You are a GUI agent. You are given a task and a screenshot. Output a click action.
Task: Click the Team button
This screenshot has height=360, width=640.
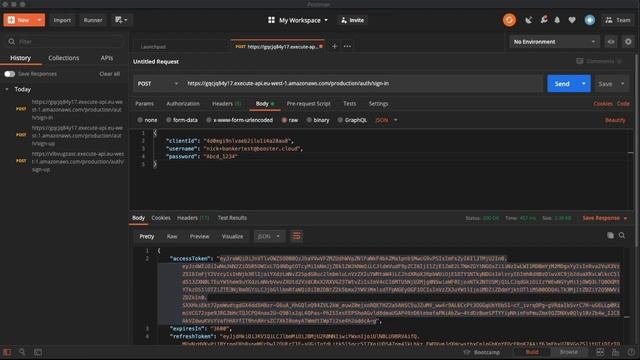click(618, 20)
